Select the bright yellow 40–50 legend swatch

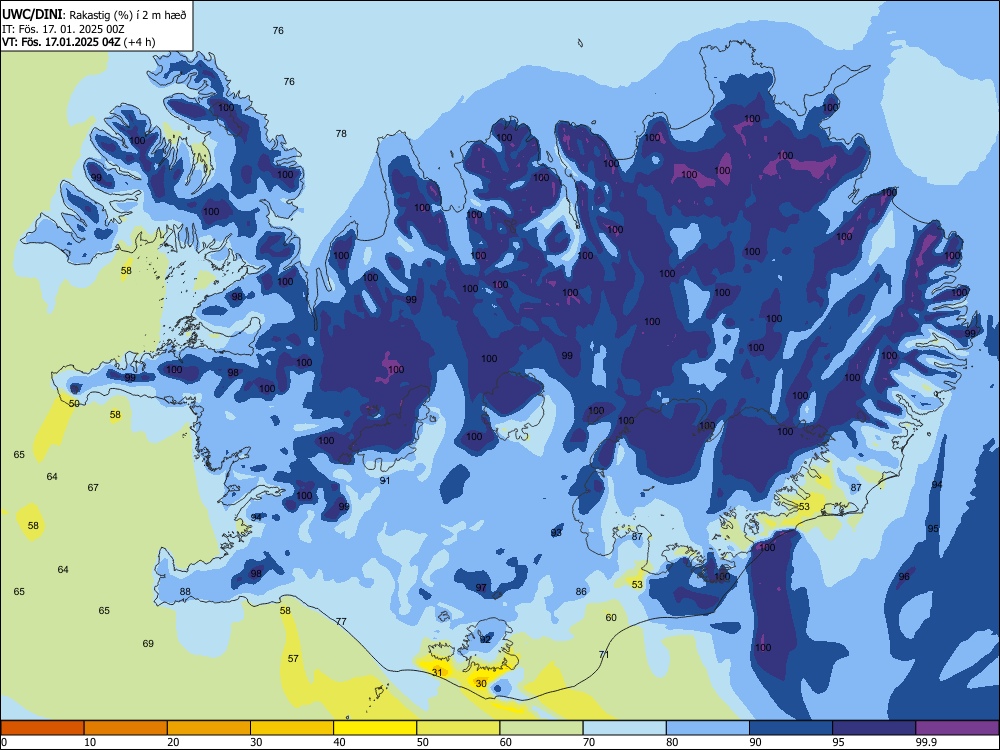click(x=375, y=728)
